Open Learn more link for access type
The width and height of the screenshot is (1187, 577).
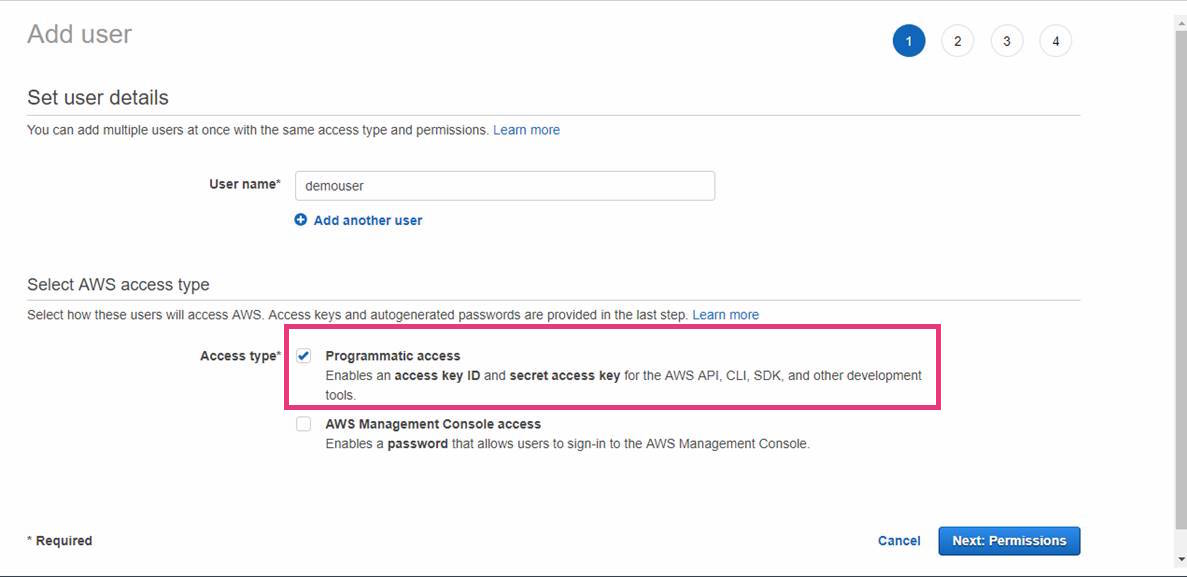click(725, 315)
